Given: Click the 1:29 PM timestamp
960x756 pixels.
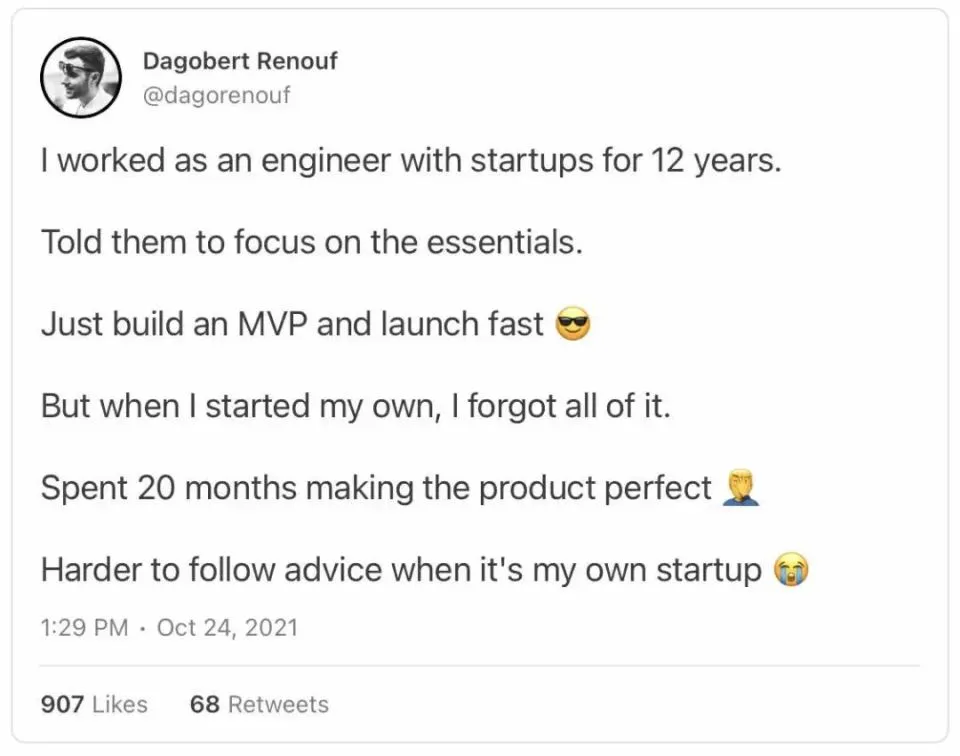Looking at the screenshot, I should pyautogui.click(x=84, y=628).
